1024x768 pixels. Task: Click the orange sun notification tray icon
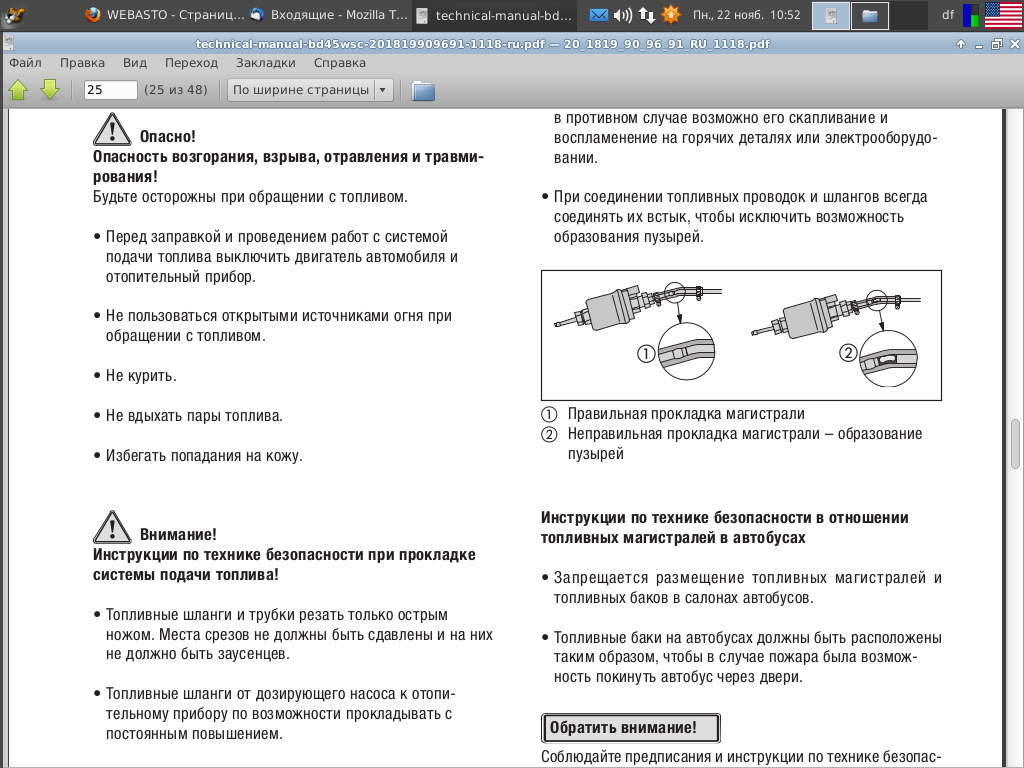pos(670,14)
